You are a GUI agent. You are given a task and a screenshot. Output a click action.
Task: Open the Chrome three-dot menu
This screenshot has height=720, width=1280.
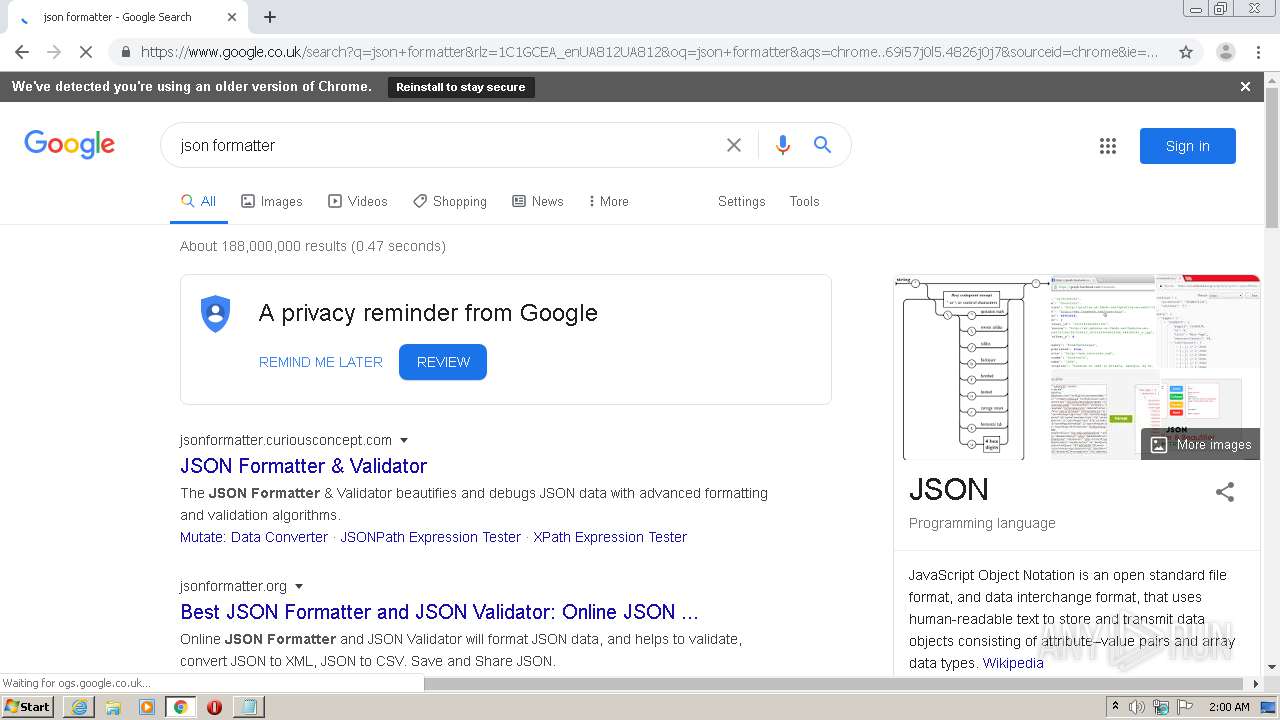[1258, 52]
